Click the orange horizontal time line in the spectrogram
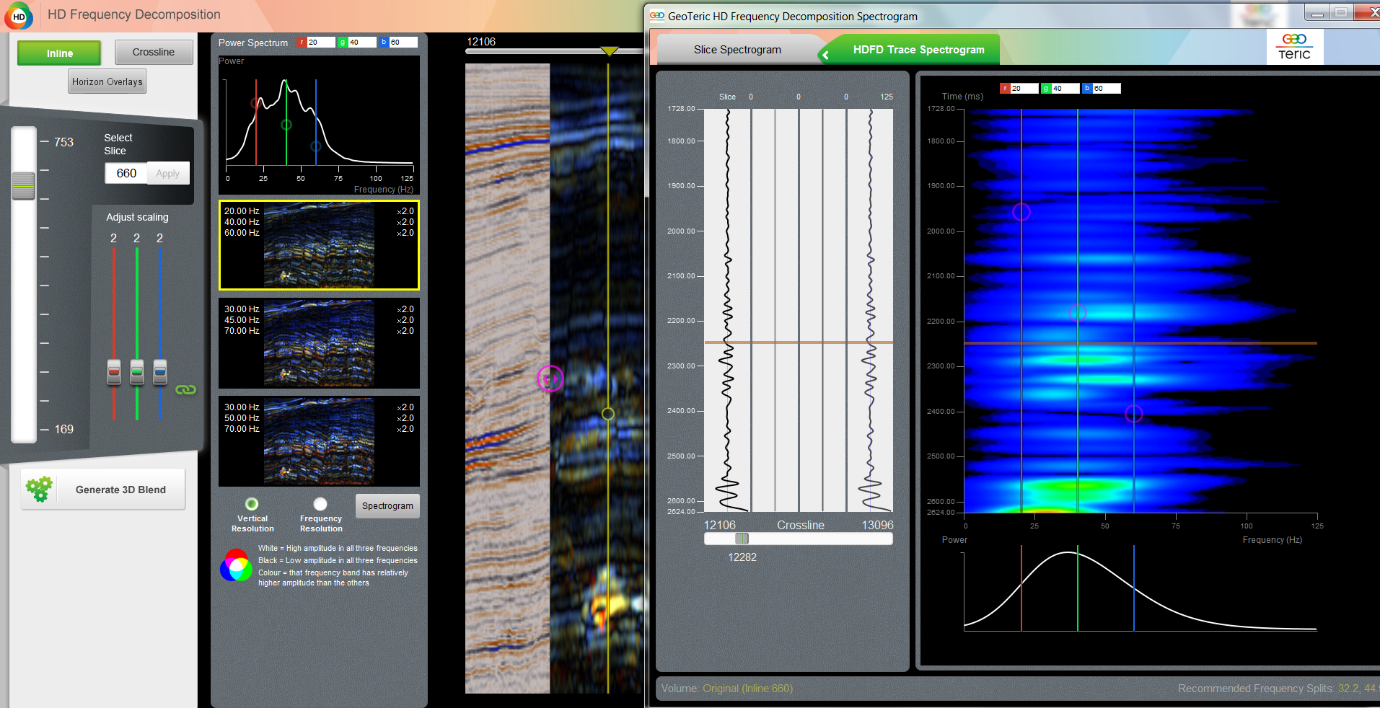1380x708 pixels. [1141, 343]
